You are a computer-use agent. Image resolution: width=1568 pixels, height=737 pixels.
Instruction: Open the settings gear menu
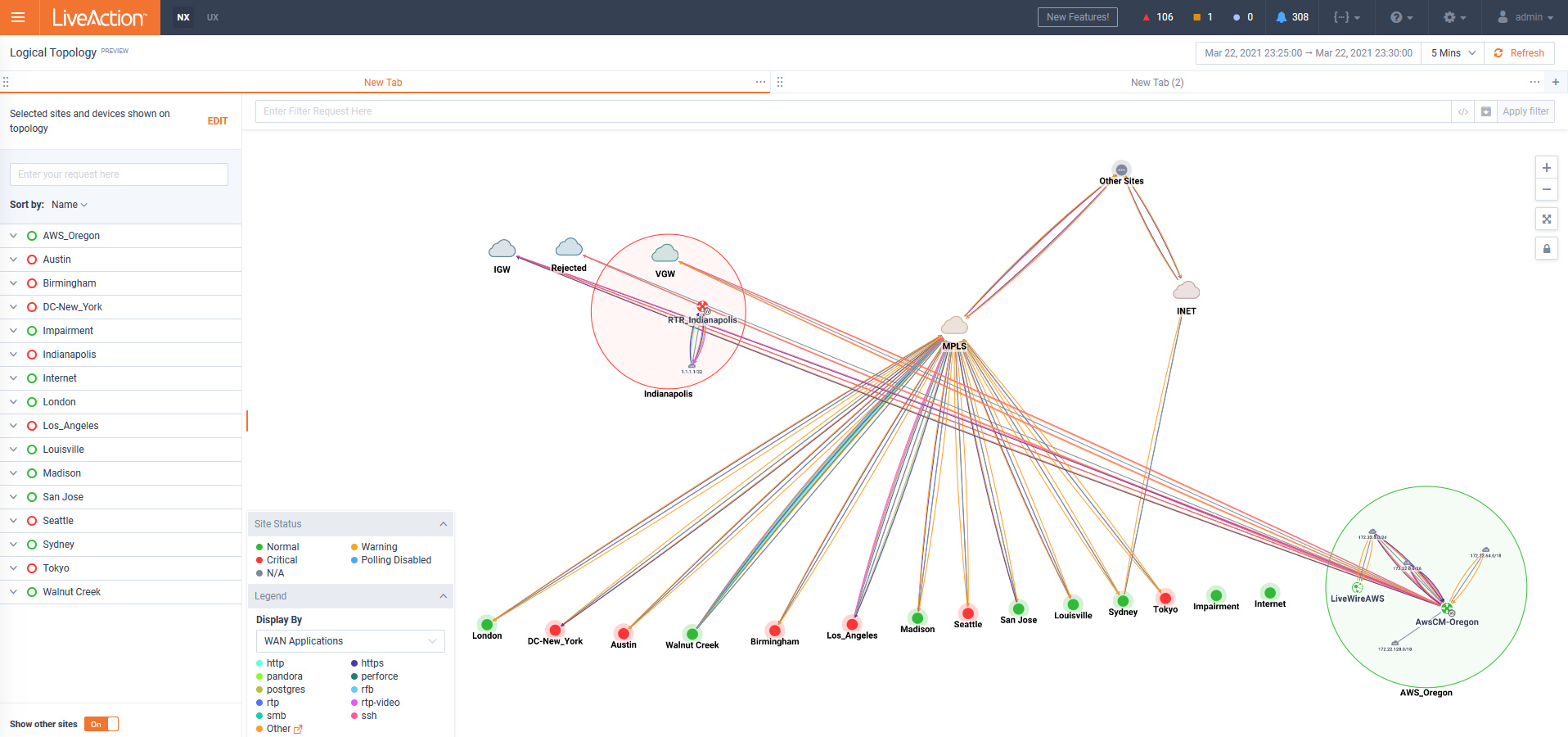click(x=1453, y=17)
